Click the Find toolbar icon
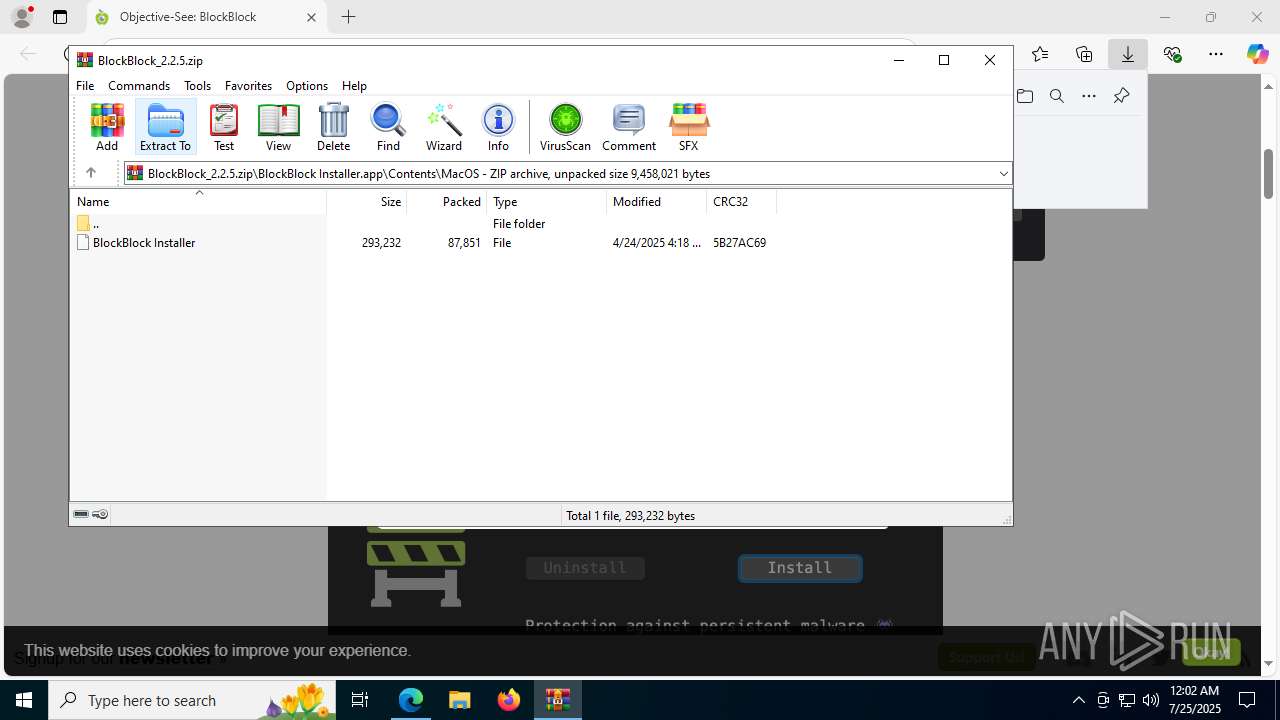The image size is (1280, 720). tap(388, 127)
